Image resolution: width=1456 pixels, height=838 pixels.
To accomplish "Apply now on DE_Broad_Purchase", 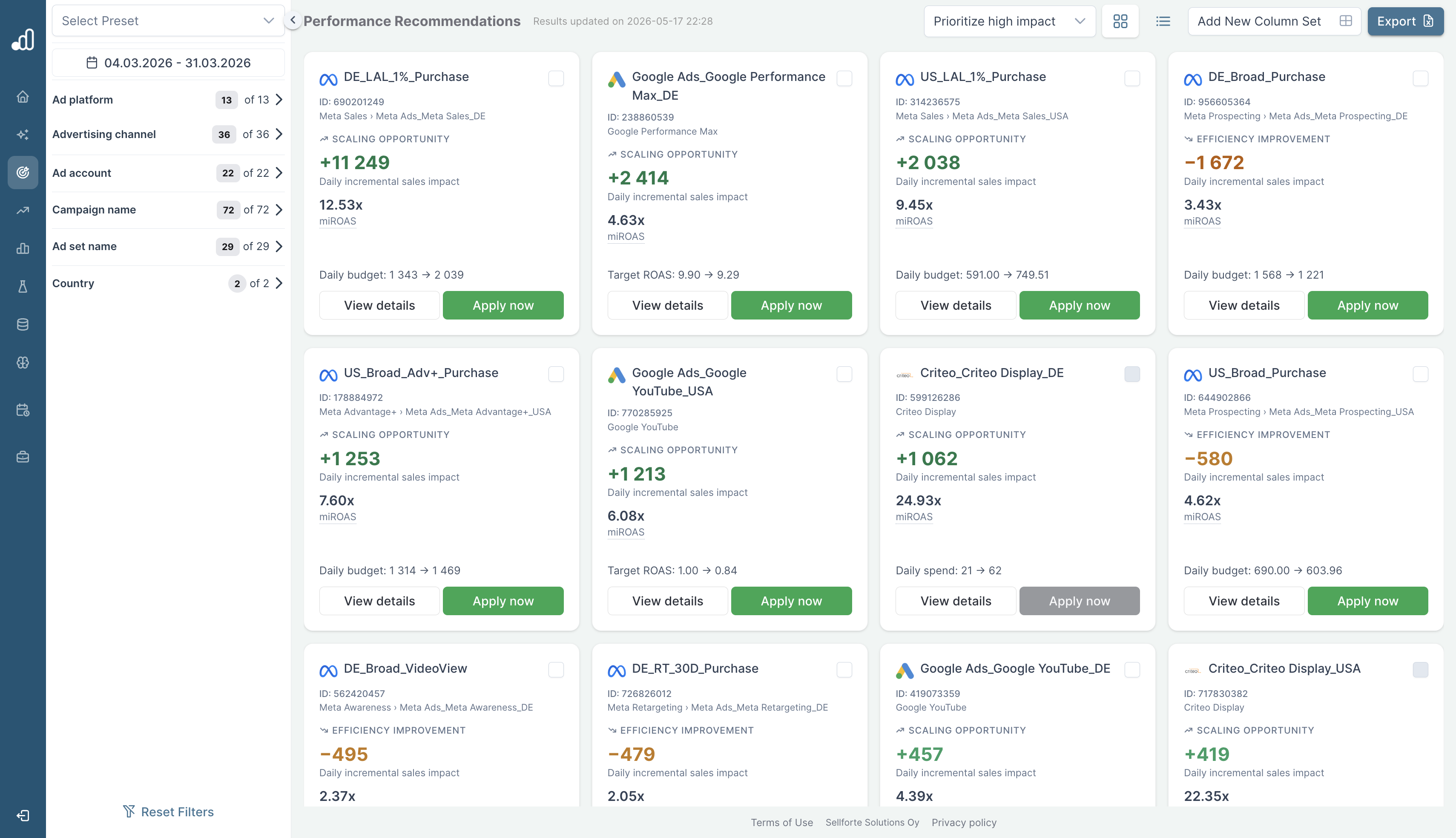I will pyautogui.click(x=1367, y=305).
